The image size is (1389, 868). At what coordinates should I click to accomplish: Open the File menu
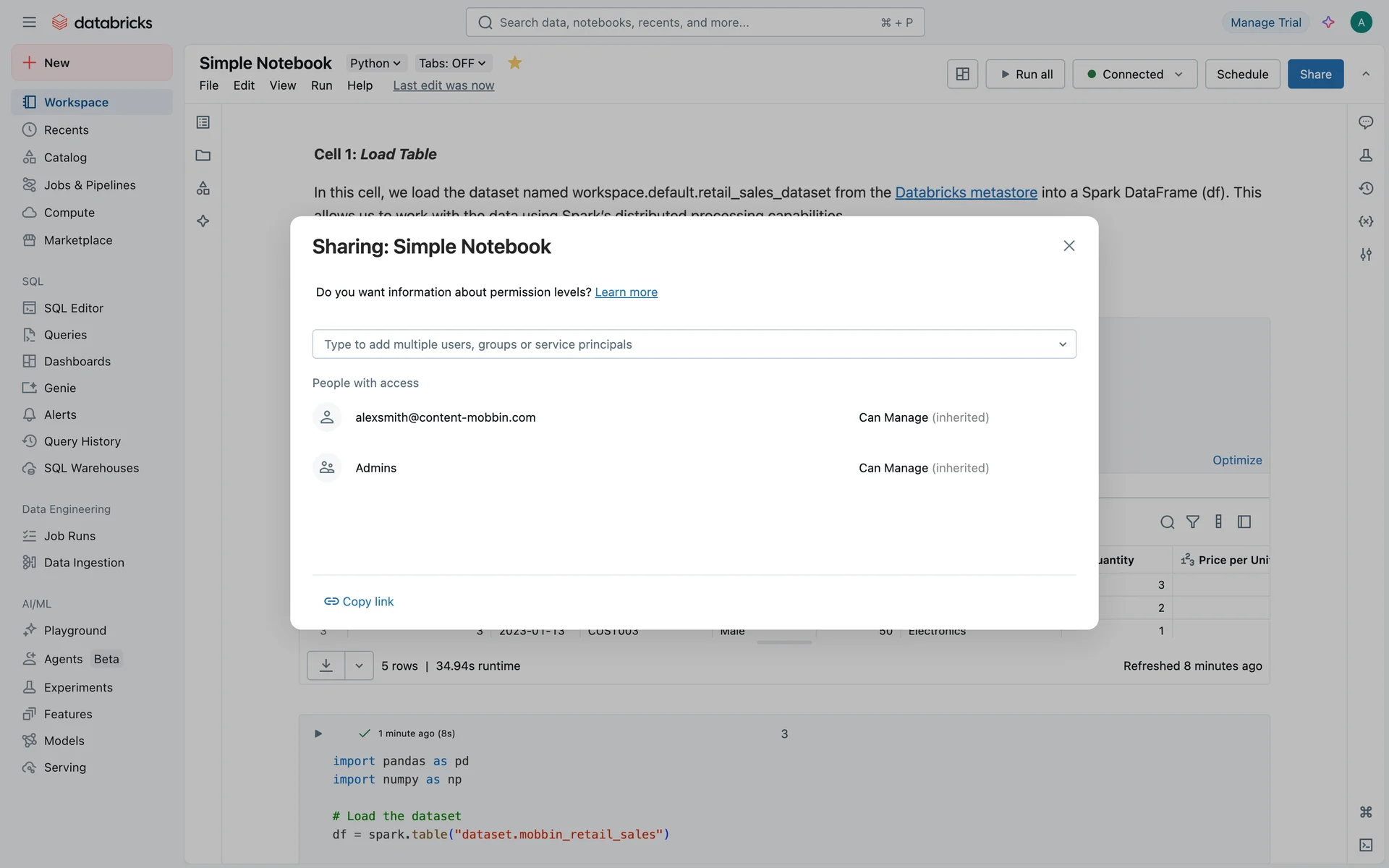(208, 85)
